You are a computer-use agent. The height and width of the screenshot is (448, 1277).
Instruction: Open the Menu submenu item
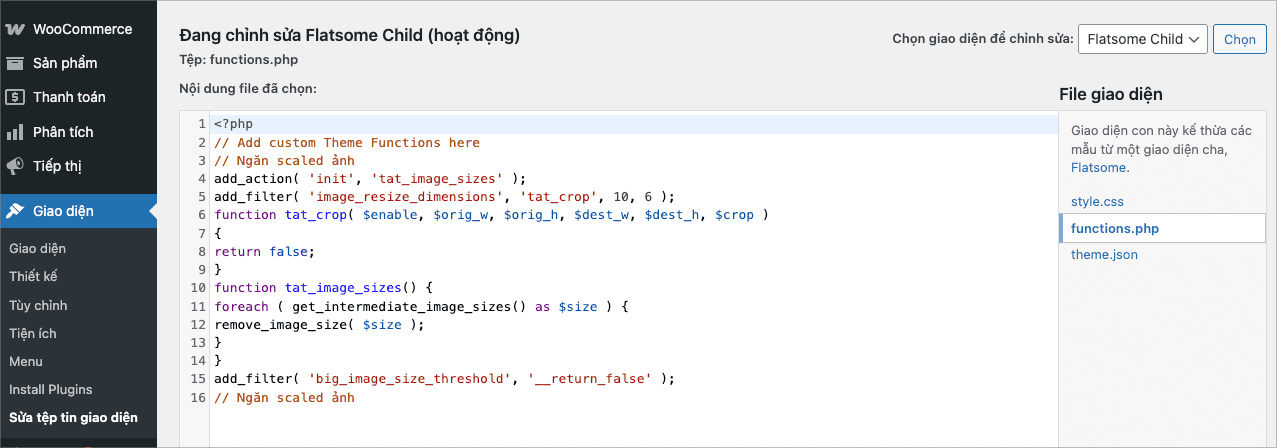coord(26,361)
